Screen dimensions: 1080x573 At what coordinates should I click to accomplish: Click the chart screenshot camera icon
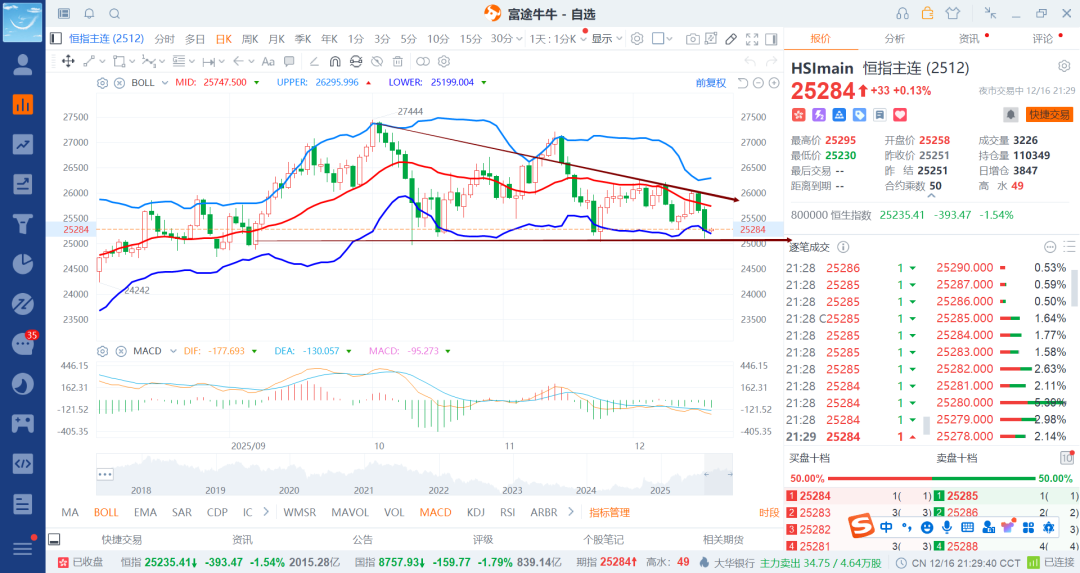(692, 39)
